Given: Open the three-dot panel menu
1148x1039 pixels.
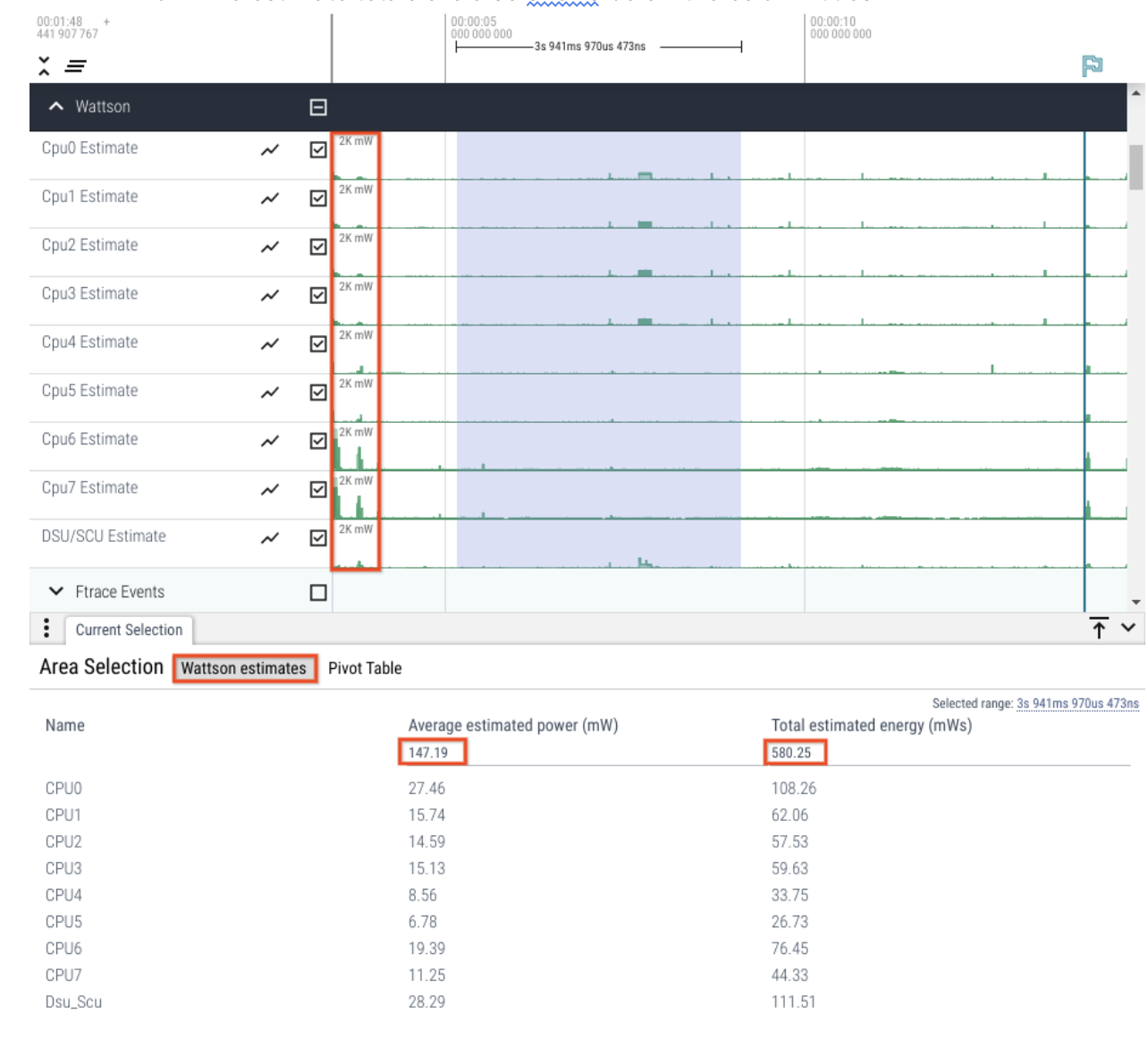Looking at the screenshot, I should (x=46, y=629).
